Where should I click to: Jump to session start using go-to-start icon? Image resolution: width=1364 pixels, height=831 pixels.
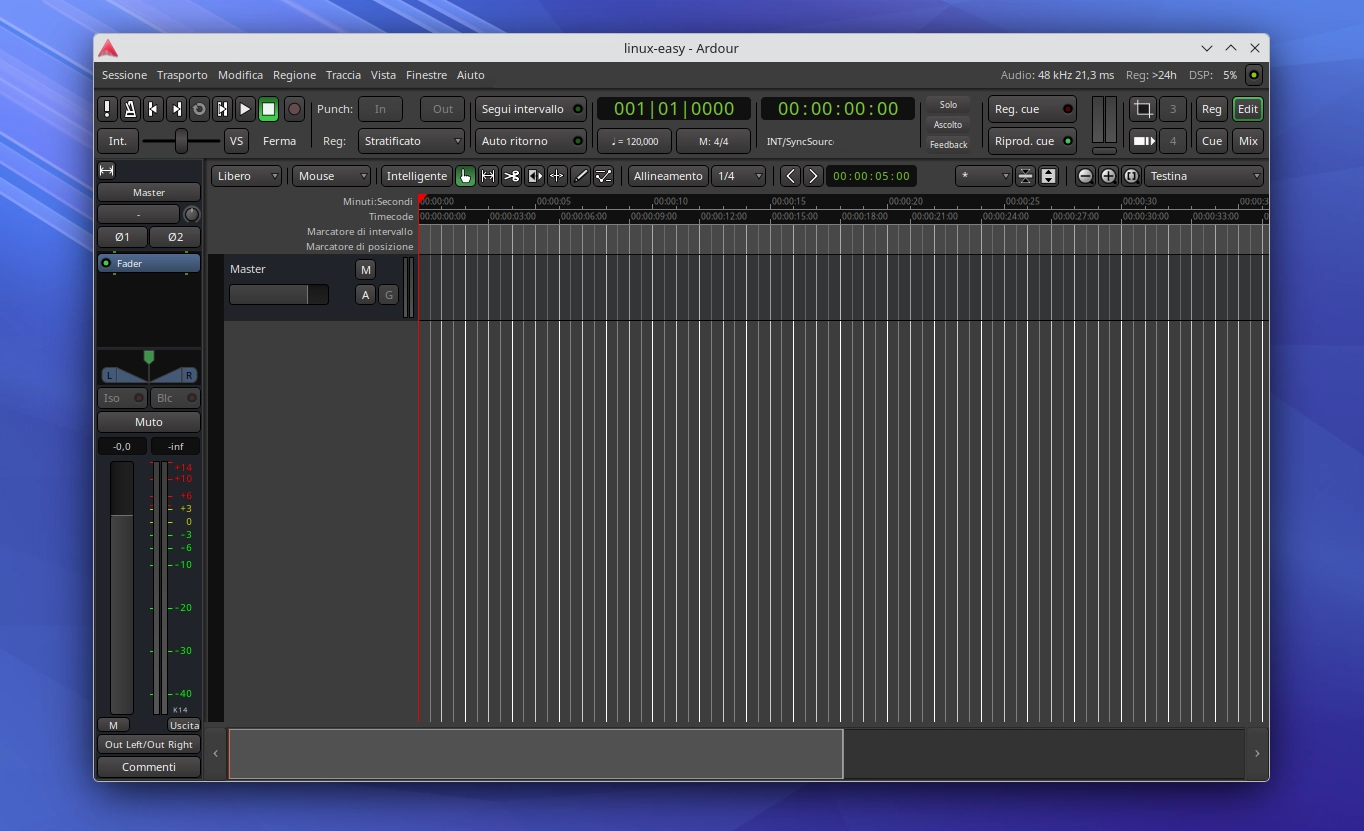point(153,109)
